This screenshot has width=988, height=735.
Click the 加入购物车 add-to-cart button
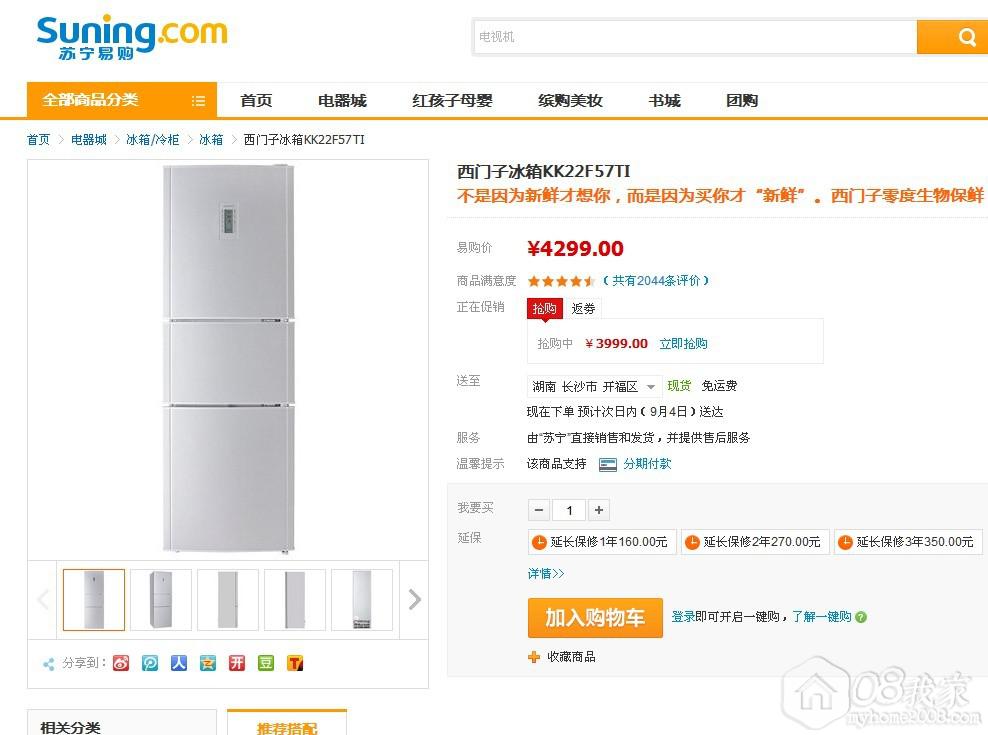tap(594, 617)
